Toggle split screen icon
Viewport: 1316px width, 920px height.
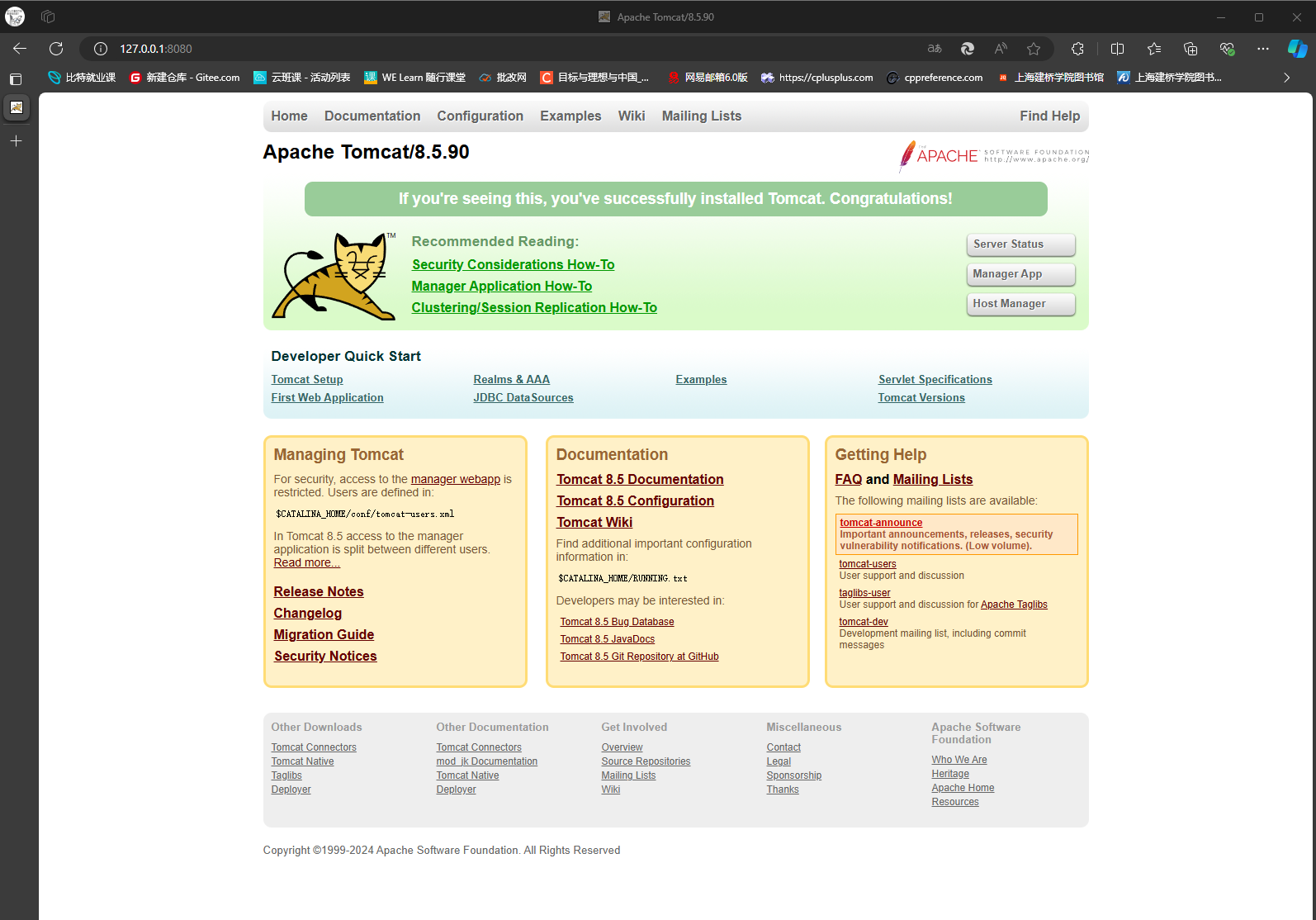click(1118, 49)
